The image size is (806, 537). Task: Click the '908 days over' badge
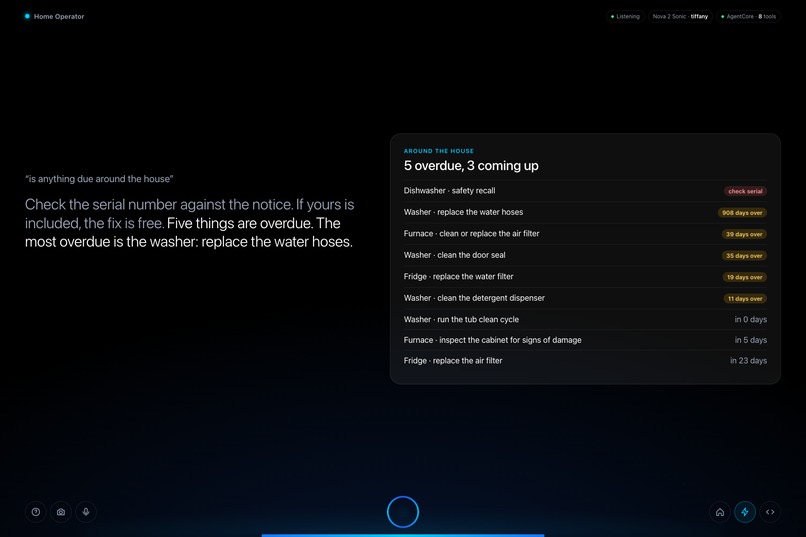click(742, 213)
